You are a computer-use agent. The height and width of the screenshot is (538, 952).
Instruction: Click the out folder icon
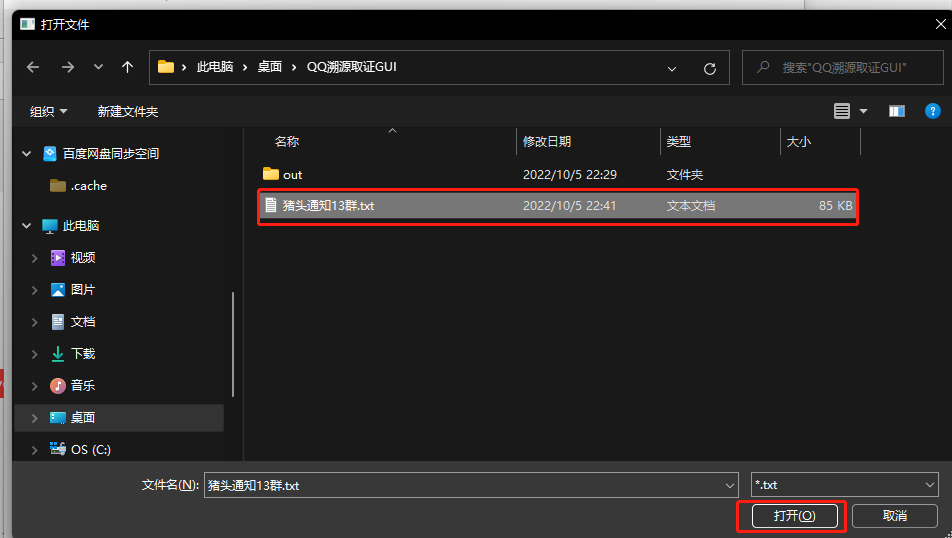271,174
